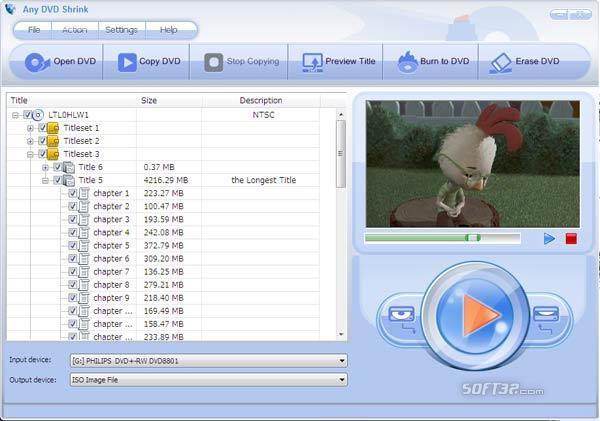
Task: Collapse the Titleset 3 node
Action: click(30, 154)
